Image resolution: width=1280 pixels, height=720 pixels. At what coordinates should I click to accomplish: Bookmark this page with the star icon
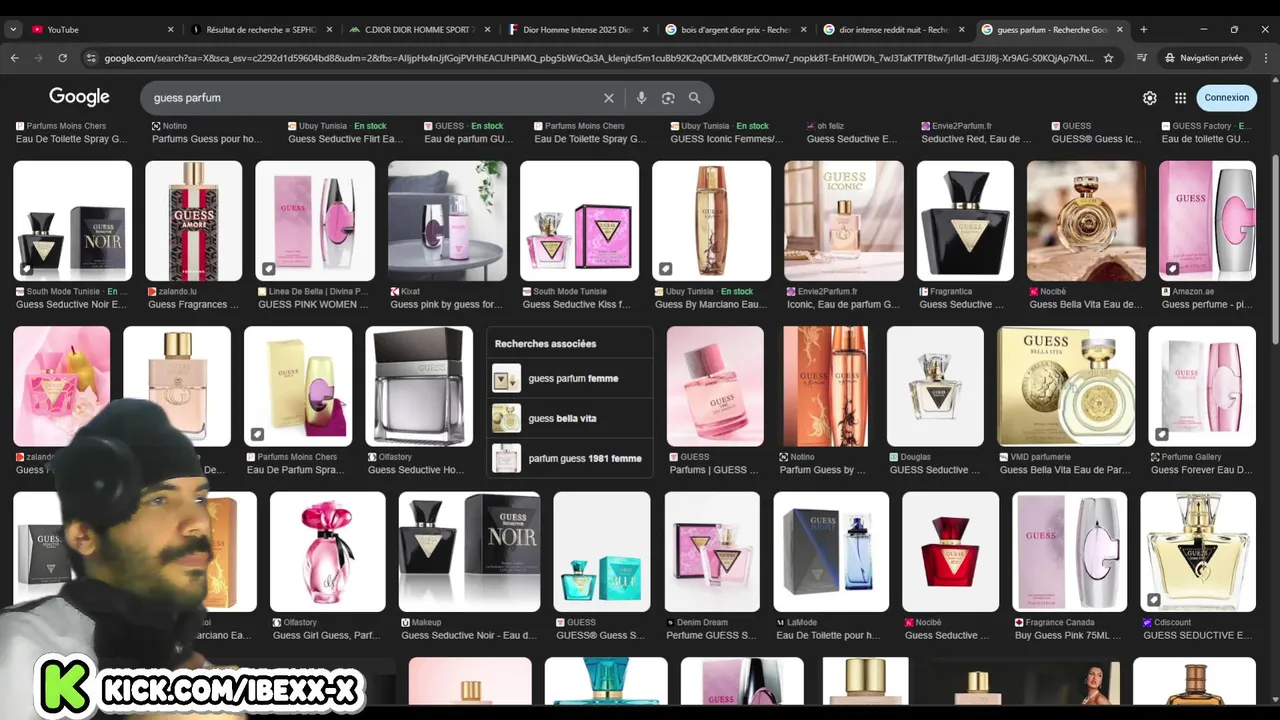(x=1108, y=58)
